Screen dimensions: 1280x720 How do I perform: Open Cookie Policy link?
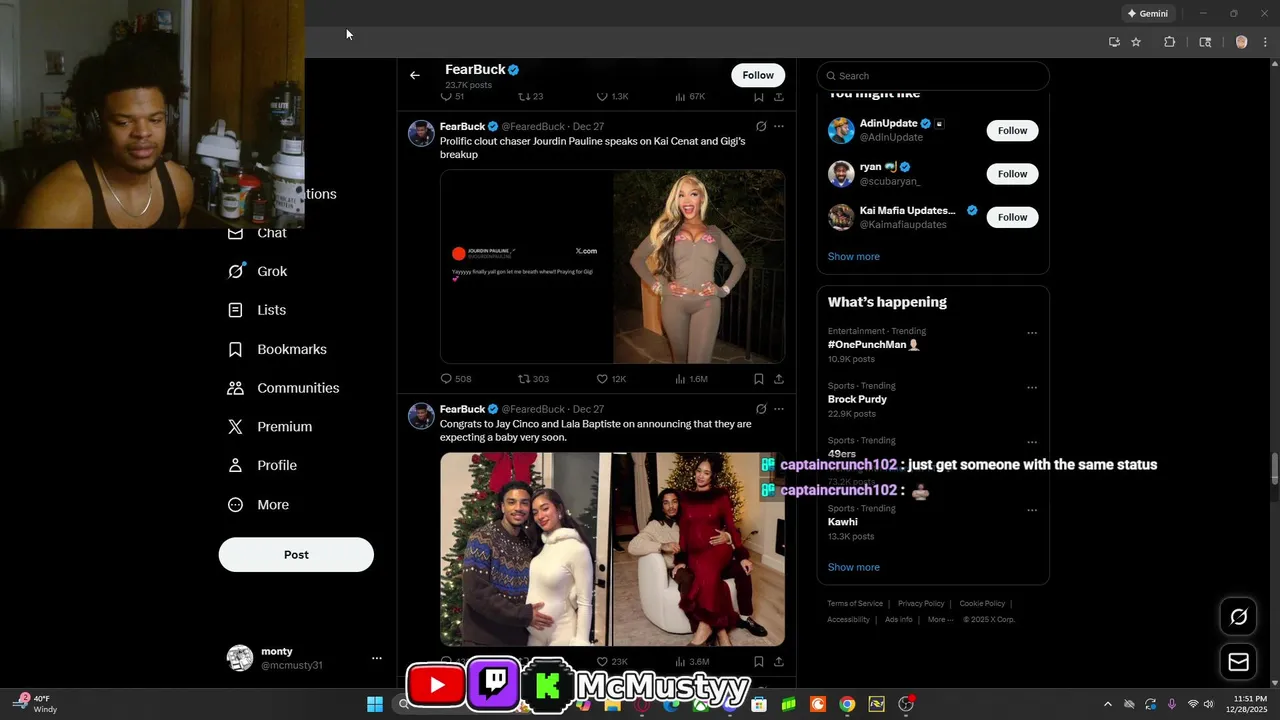pos(982,604)
